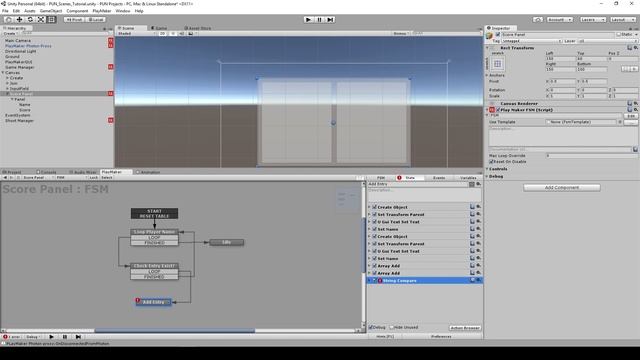Toggle the Pivot/Center handle button

74,20
